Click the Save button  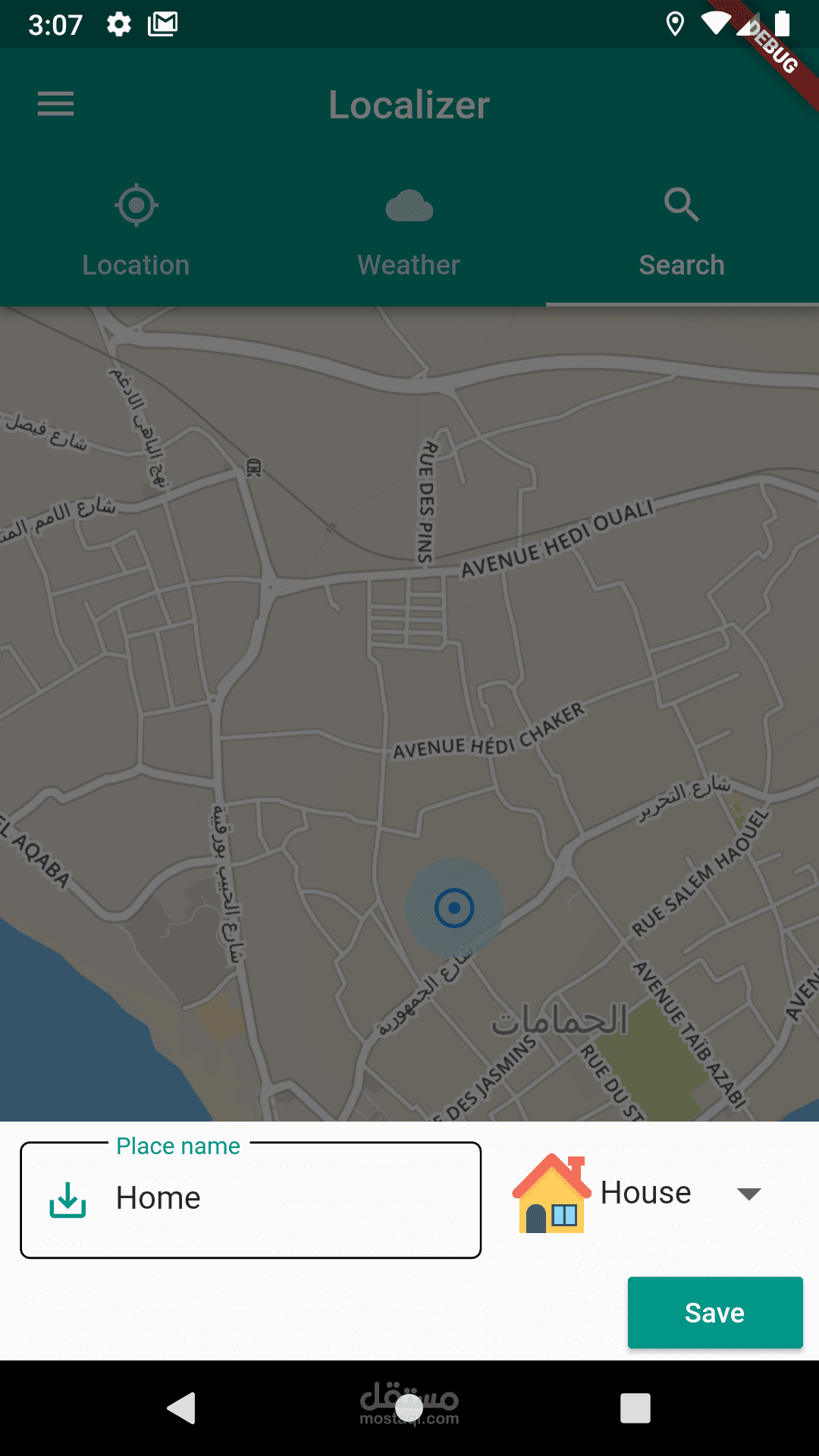[715, 1313]
